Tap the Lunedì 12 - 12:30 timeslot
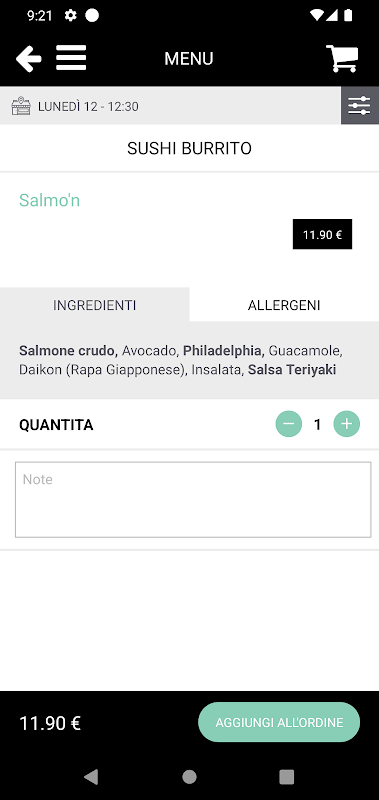The width and height of the screenshot is (379, 800). point(88,107)
